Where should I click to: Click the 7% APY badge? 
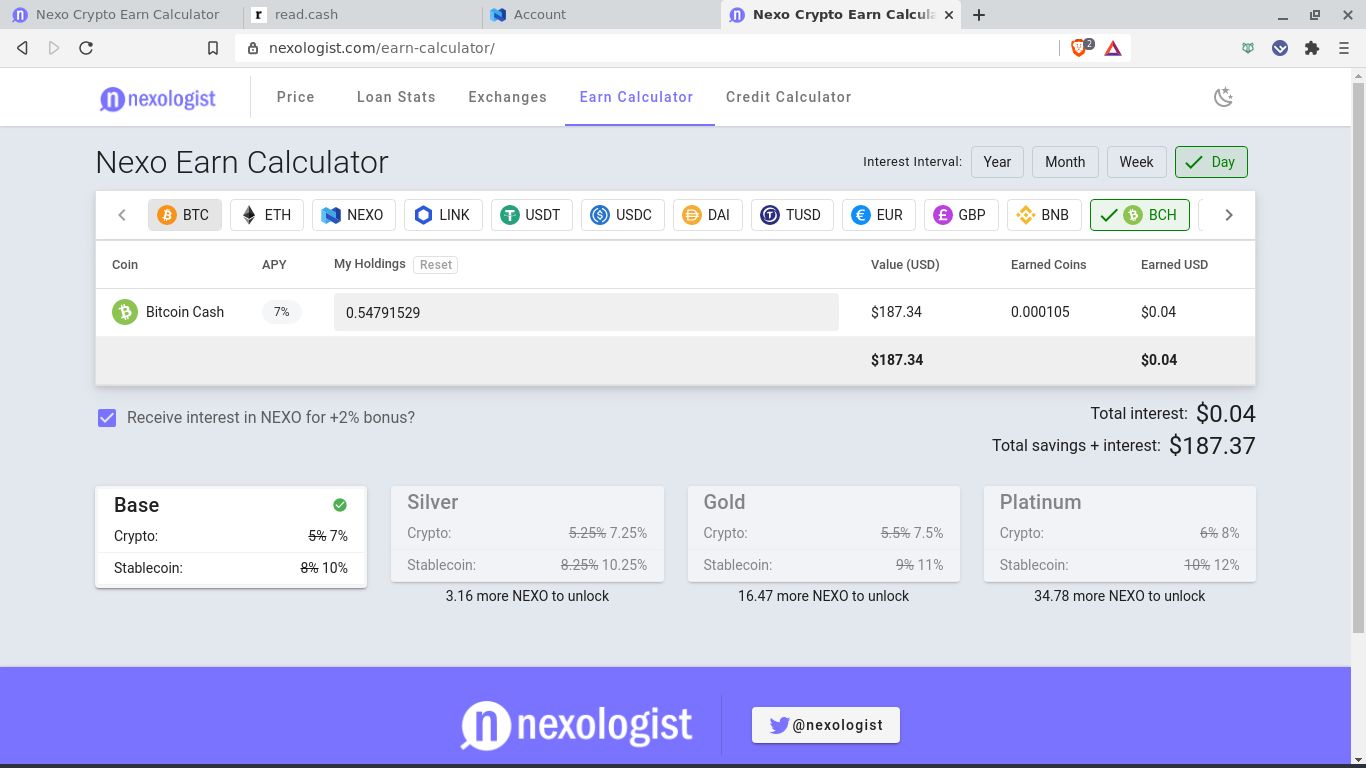point(282,312)
